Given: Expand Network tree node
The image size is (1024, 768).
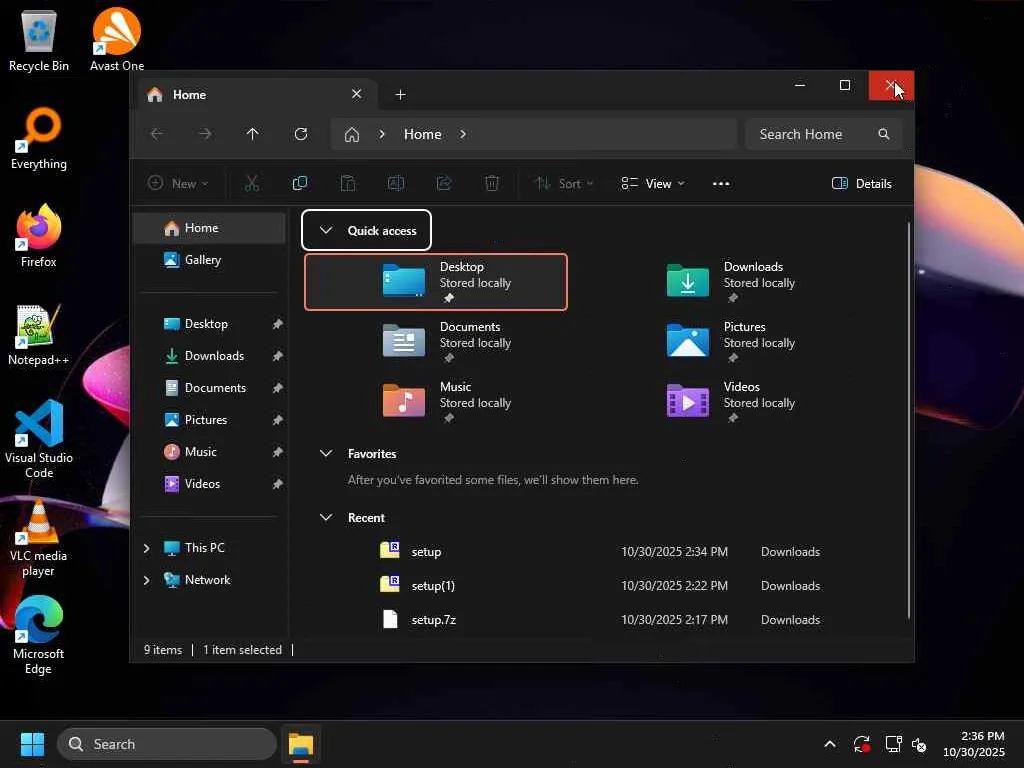Looking at the screenshot, I should pyautogui.click(x=146, y=580).
